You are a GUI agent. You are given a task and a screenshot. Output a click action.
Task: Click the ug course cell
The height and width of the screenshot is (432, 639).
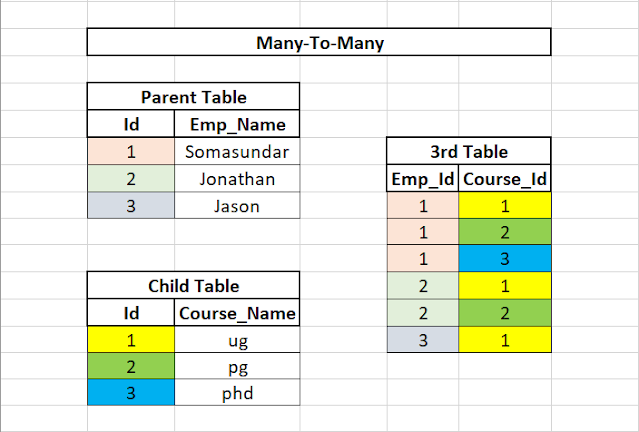pos(237,339)
